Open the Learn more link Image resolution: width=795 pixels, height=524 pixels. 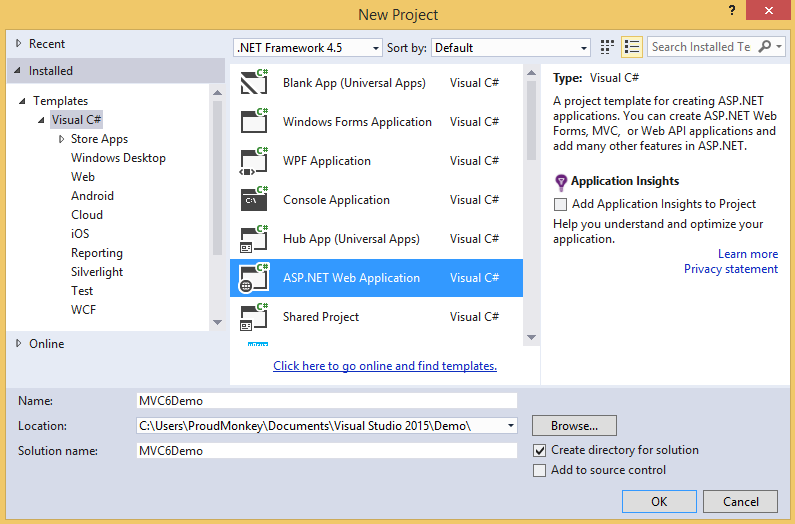pyautogui.click(x=748, y=254)
